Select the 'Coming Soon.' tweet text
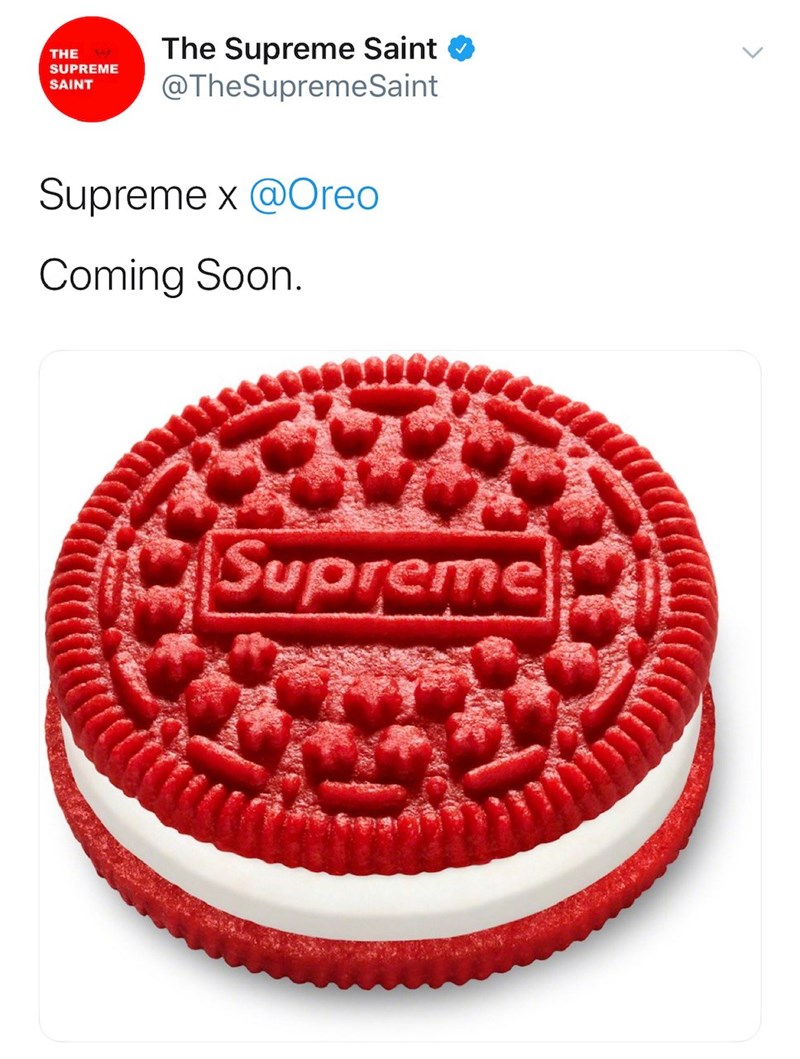 tap(169, 276)
